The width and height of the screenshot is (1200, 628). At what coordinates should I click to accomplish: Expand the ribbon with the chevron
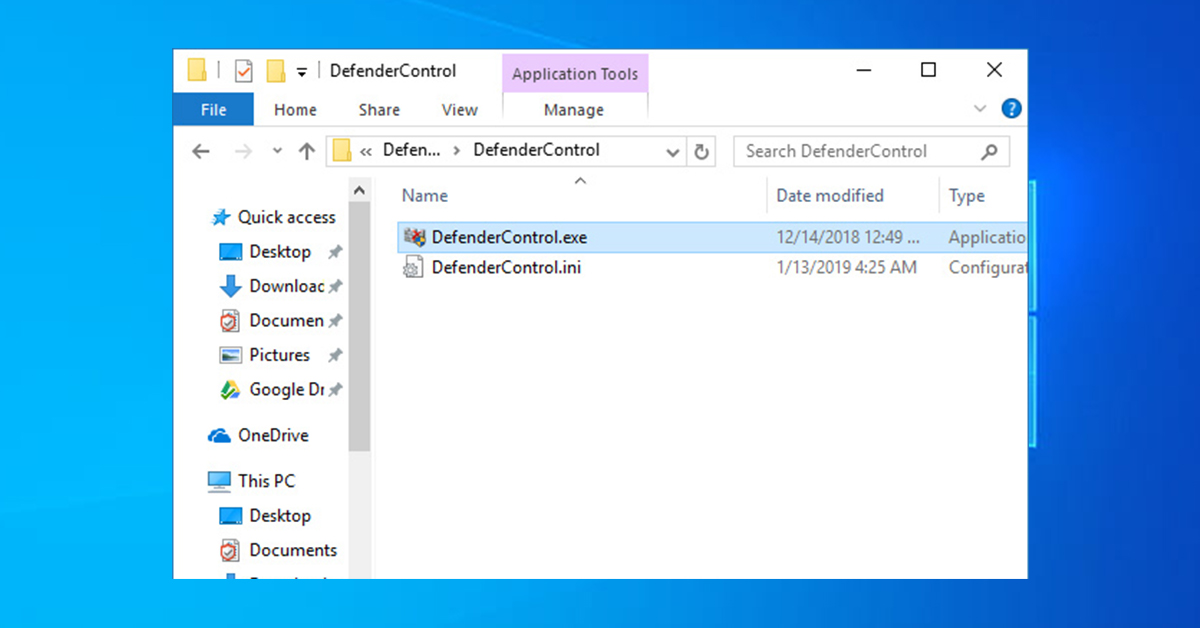pos(979,109)
